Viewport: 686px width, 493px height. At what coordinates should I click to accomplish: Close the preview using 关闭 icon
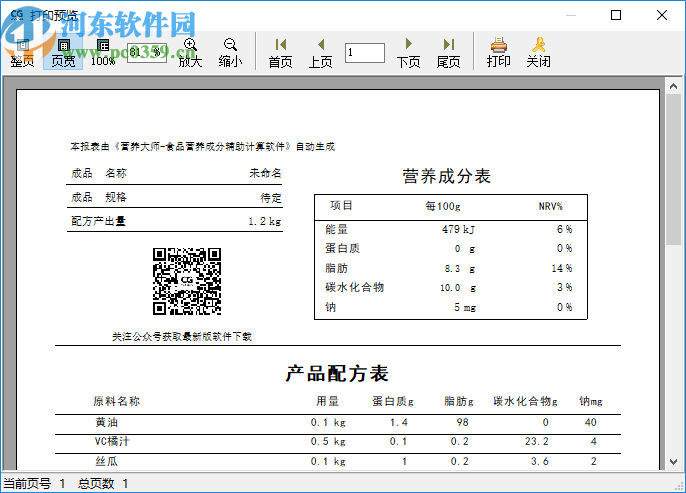pyautogui.click(x=538, y=52)
